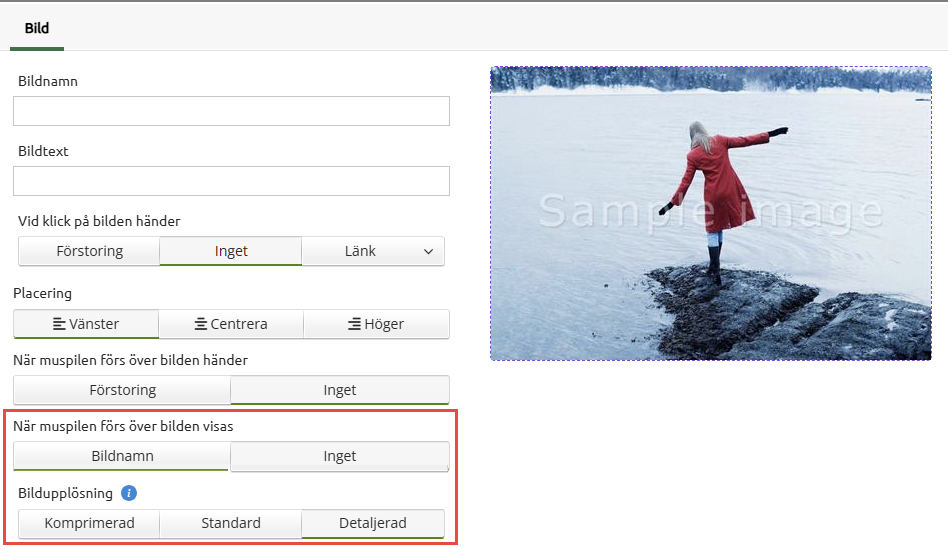Focus the Bildtext input box
Screen dimensions: 948x549
231,181
